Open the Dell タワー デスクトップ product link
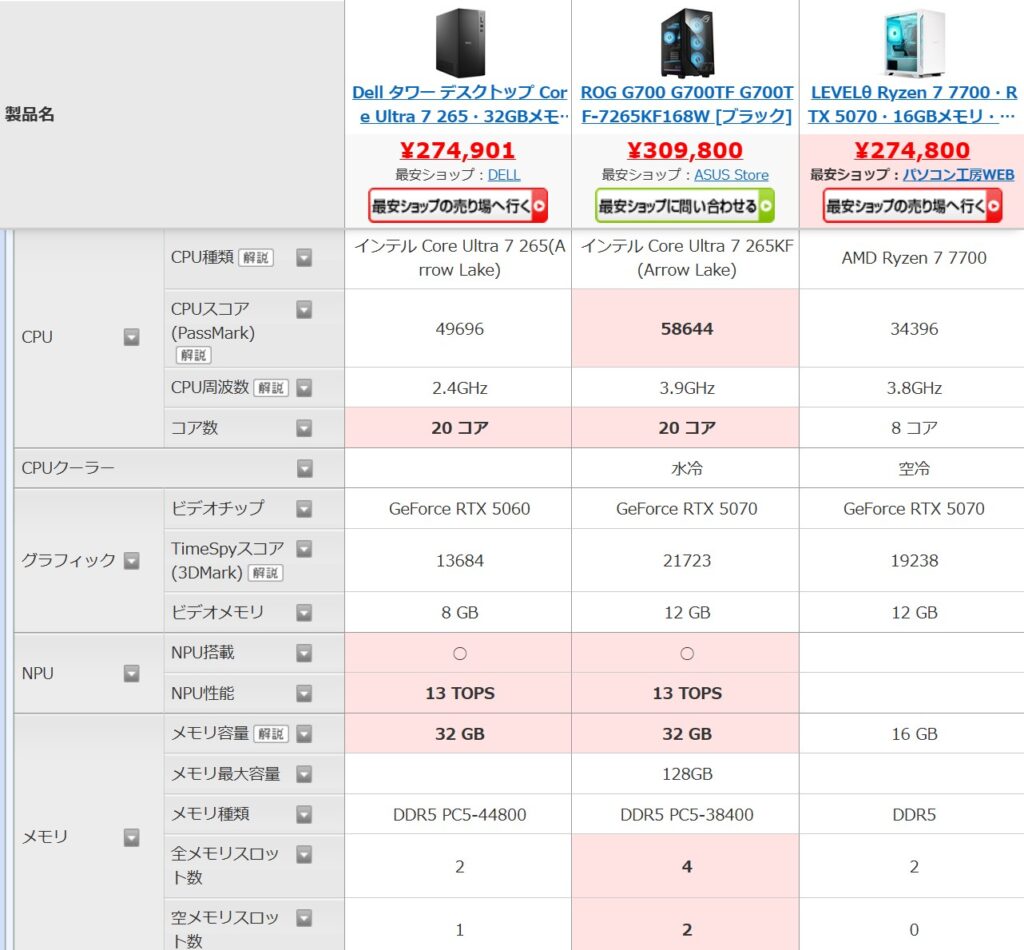The width and height of the screenshot is (1024, 950). 458,105
